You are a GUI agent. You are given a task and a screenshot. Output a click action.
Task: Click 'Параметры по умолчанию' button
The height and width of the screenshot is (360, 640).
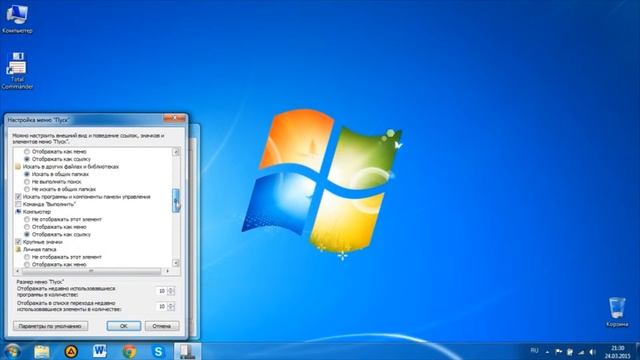coord(51,326)
